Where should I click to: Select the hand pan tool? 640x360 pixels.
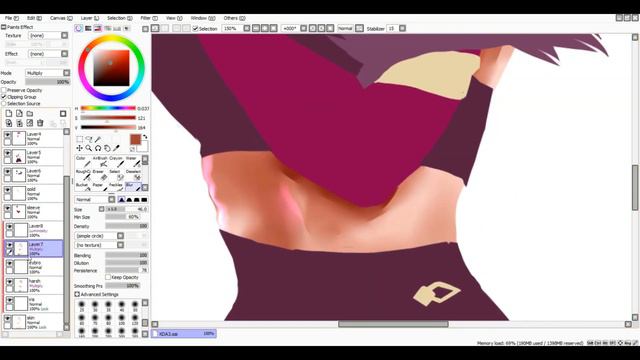(x=107, y=148)
